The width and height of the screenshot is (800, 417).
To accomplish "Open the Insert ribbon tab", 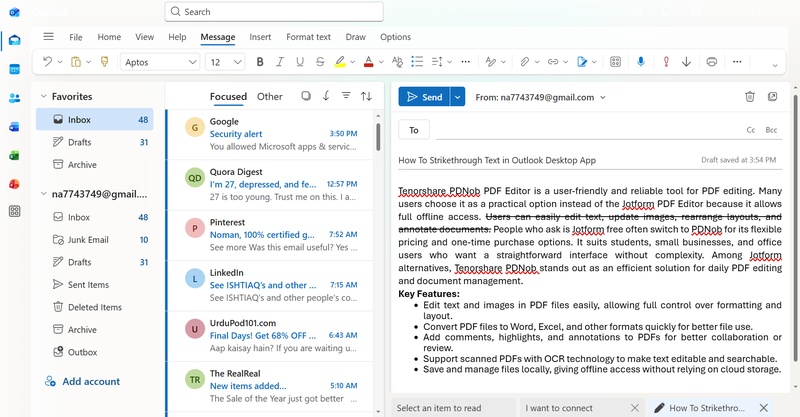I will point(260,37).
